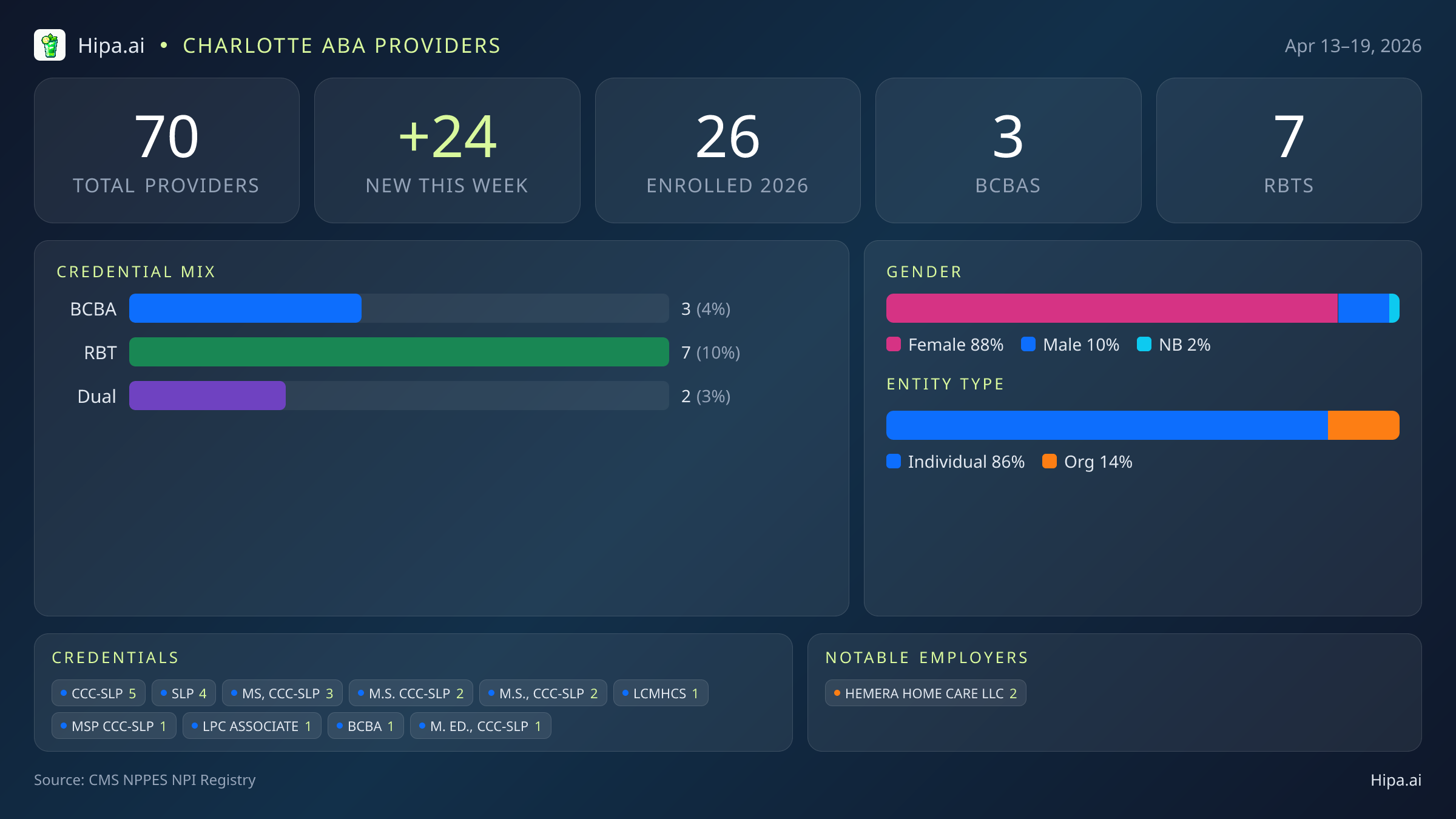Click the RBTS count card
This screenshot has width=1456, height=819.
pos(1289,150)
